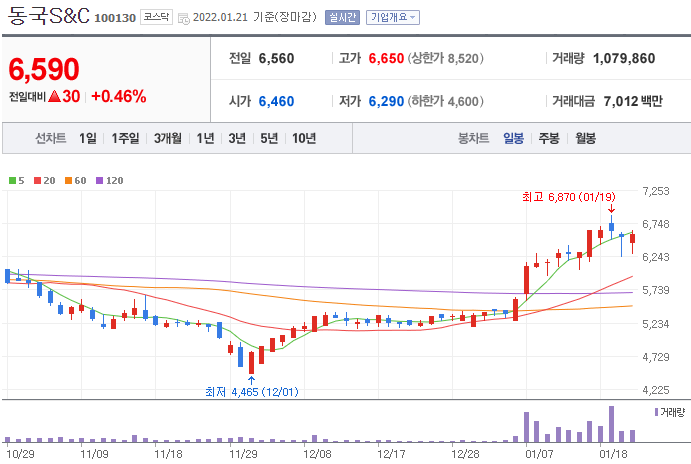
Task: Click the orange 60-day moving average swatch
Action: click(x=68, y=180)
